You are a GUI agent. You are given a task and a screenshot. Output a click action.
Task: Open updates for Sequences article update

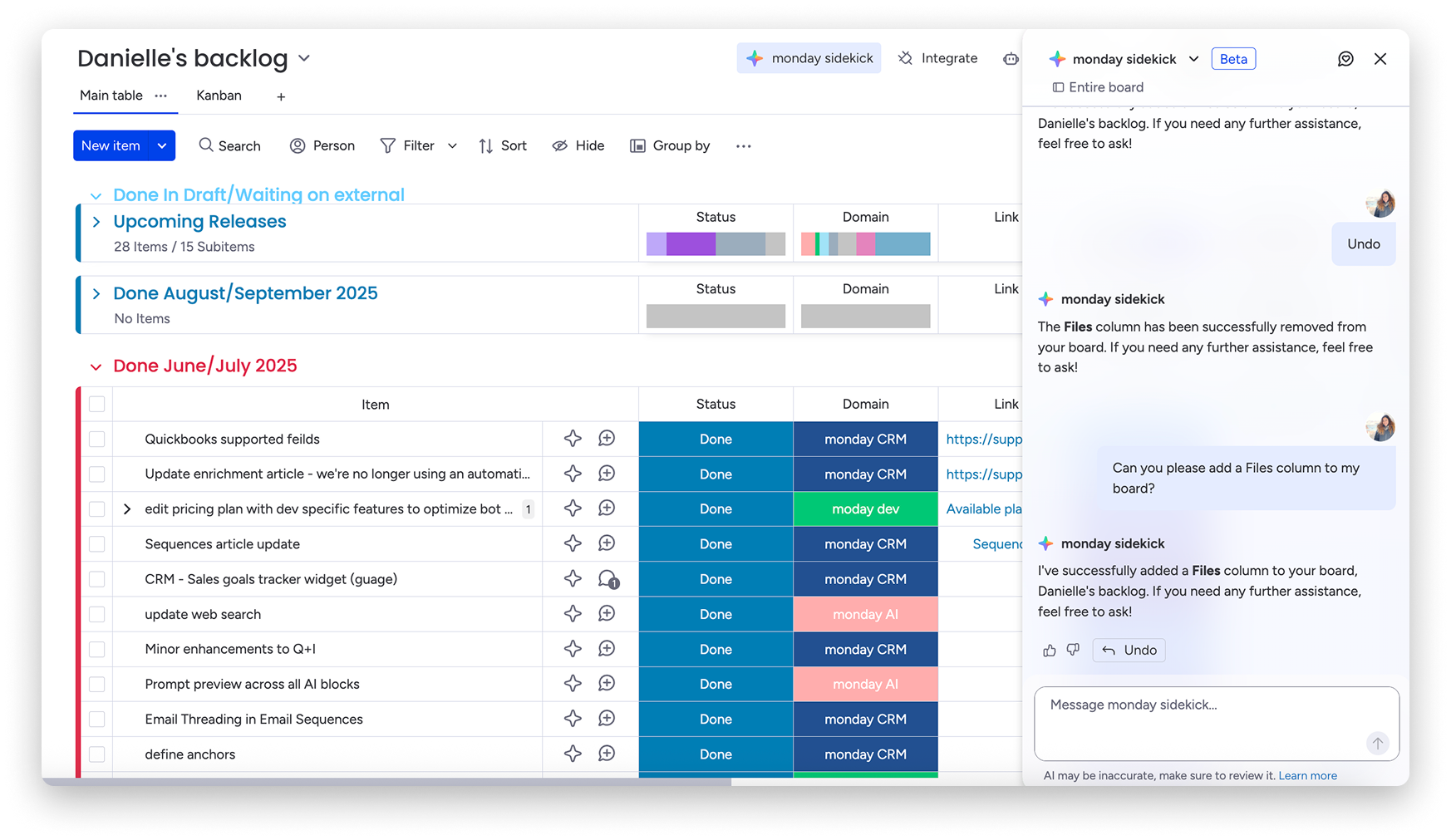tap(607, 543)
